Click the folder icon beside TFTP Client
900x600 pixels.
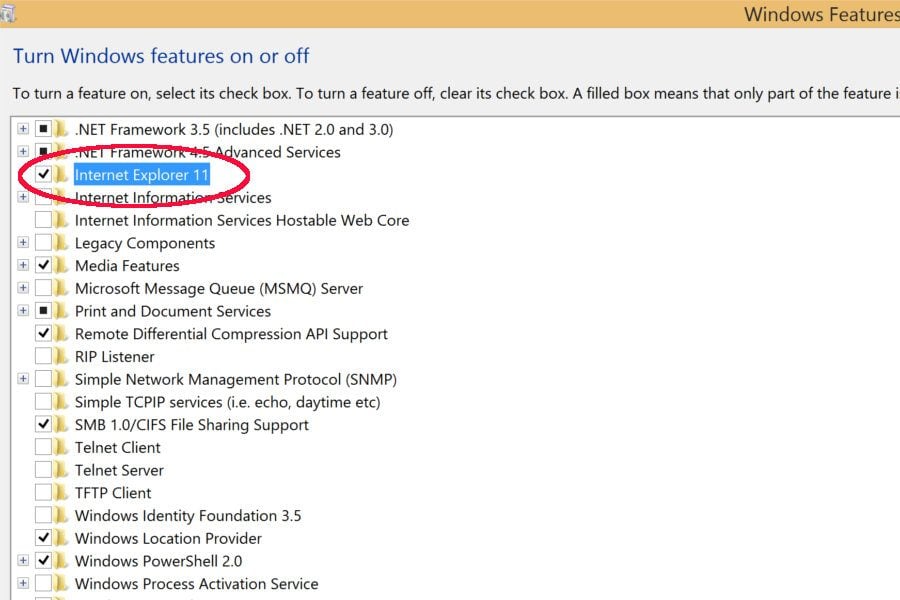(x=61, y=493)
